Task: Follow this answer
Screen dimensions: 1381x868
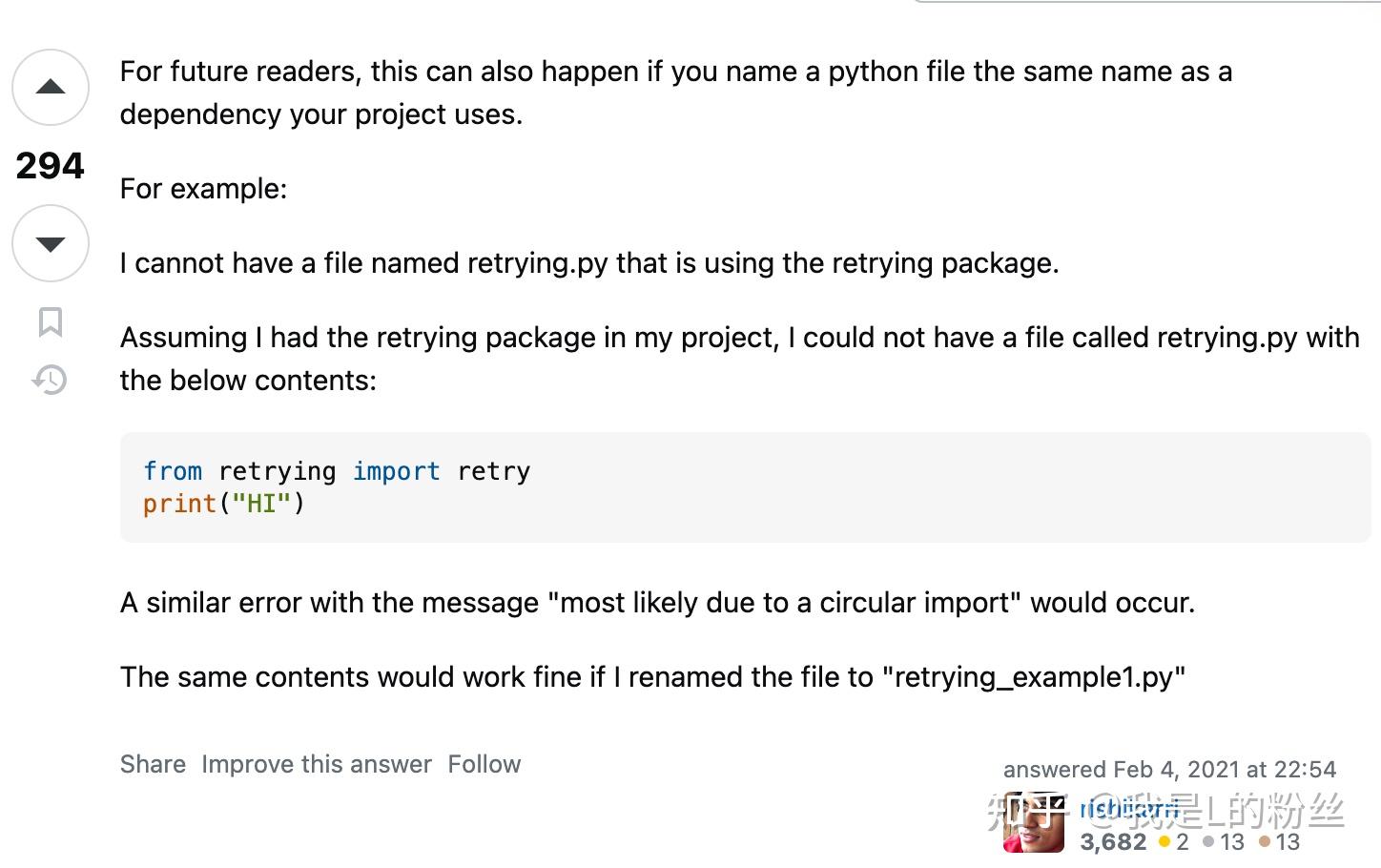Action: [484, 764]
